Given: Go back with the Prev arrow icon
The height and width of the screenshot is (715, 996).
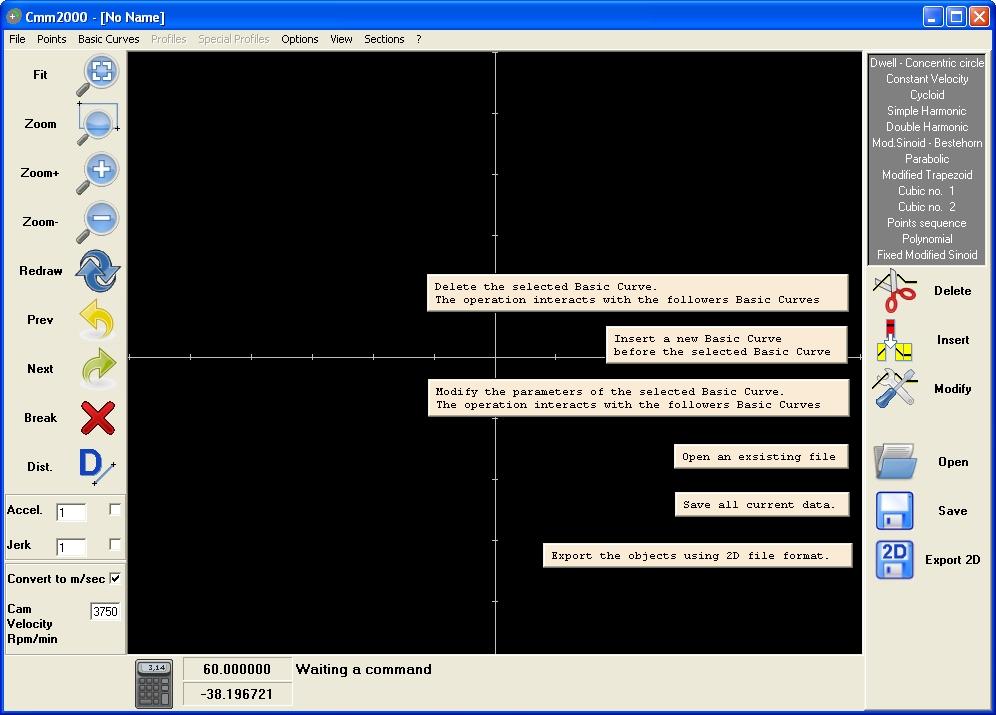Looking at the screenshot, I should (x=98, y=319).
